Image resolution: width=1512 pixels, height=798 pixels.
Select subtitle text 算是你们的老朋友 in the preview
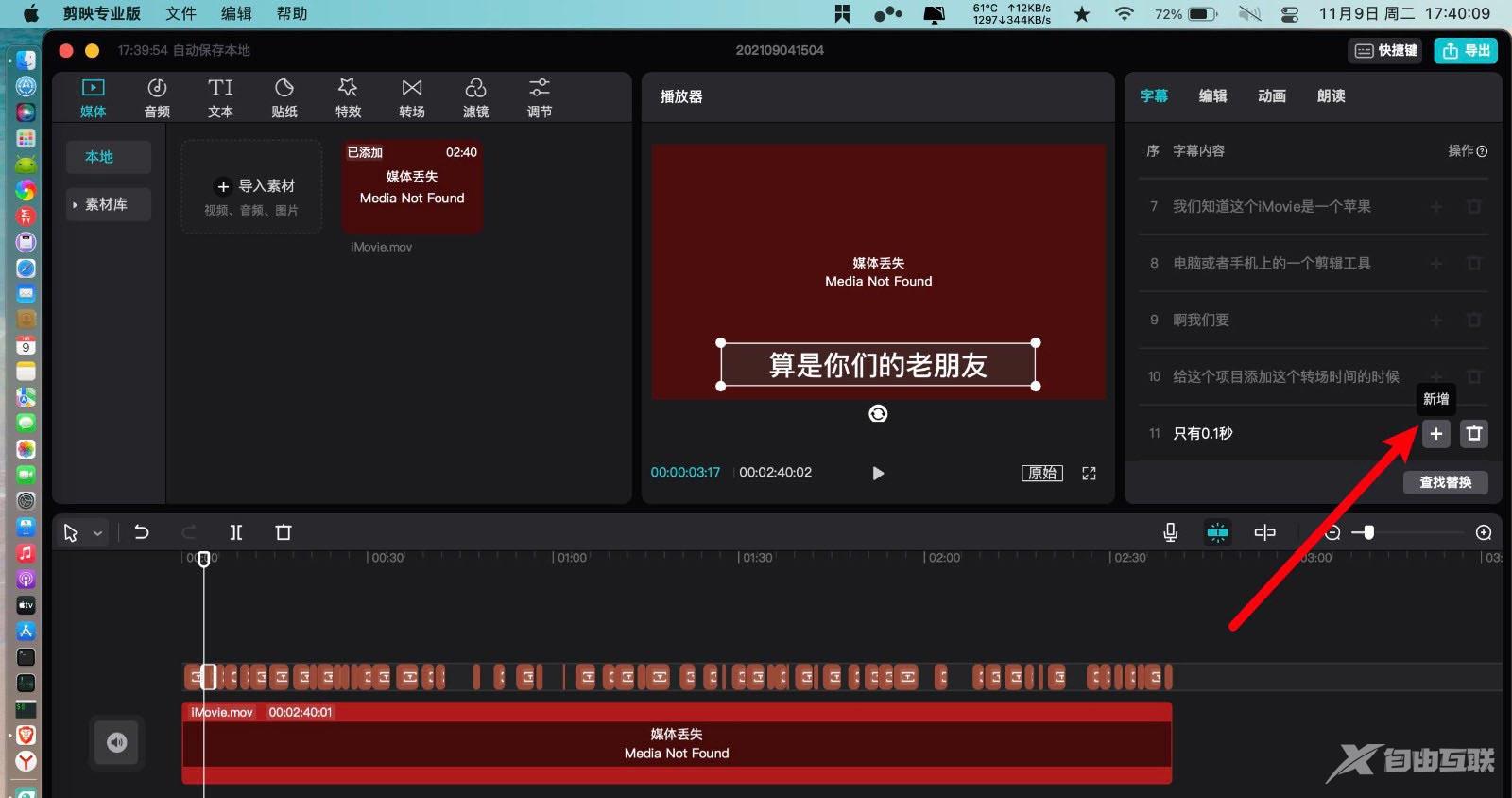click(878, 365)
